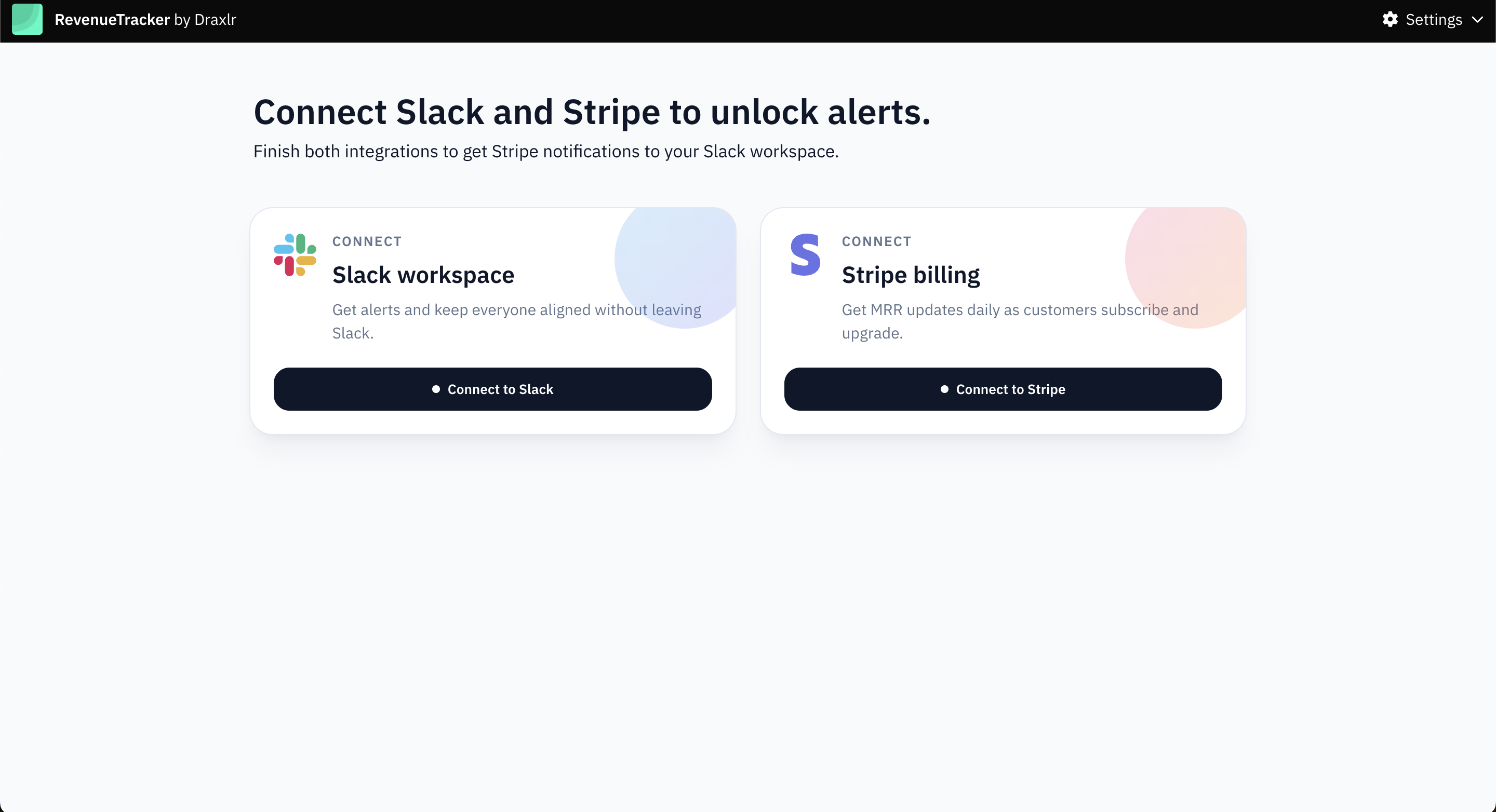
Task: Select the multicolor Slack logo icon
Action: (x=295, y=255)
